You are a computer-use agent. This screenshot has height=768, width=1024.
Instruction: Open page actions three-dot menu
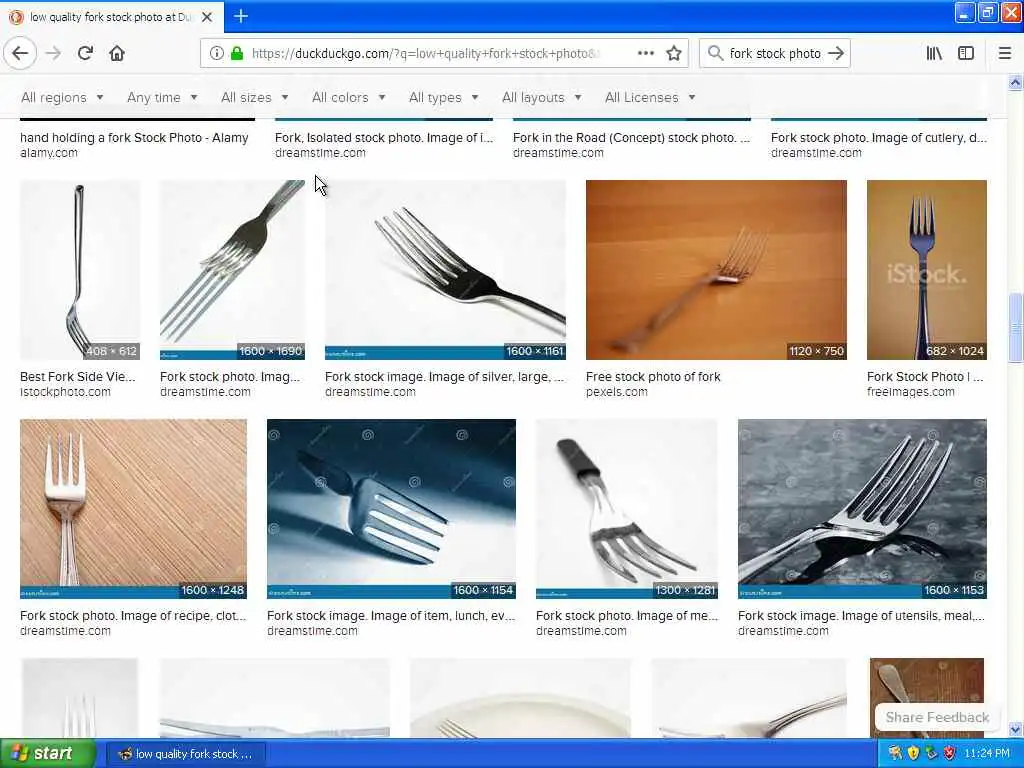coord(645,53)
